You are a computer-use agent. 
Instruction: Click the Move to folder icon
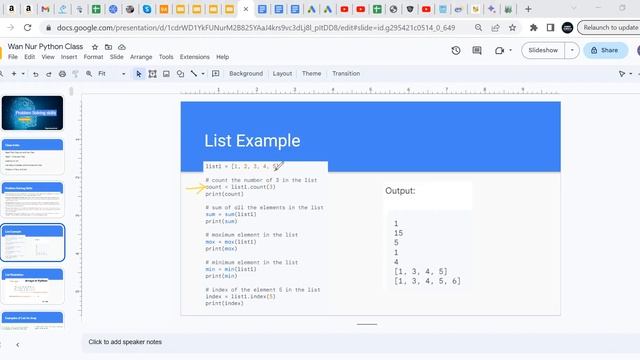(108, 47)
